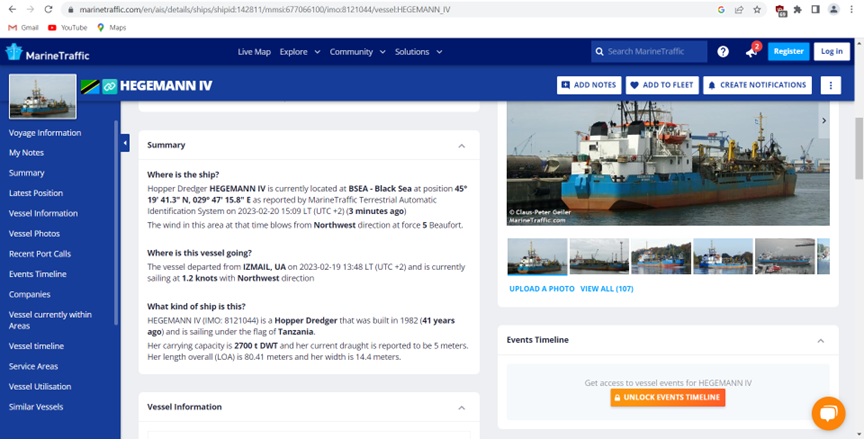Collapse the Summary panel chevron

[x=462, y=146]
